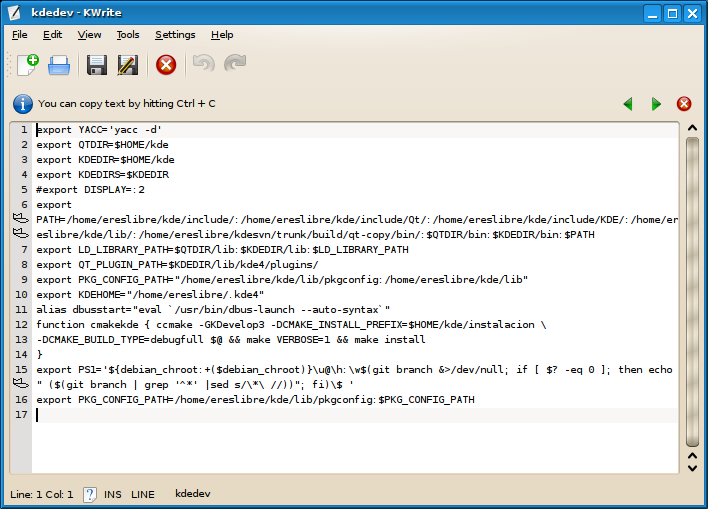Click the KWrite application icon in the title bar

(14, 12)
